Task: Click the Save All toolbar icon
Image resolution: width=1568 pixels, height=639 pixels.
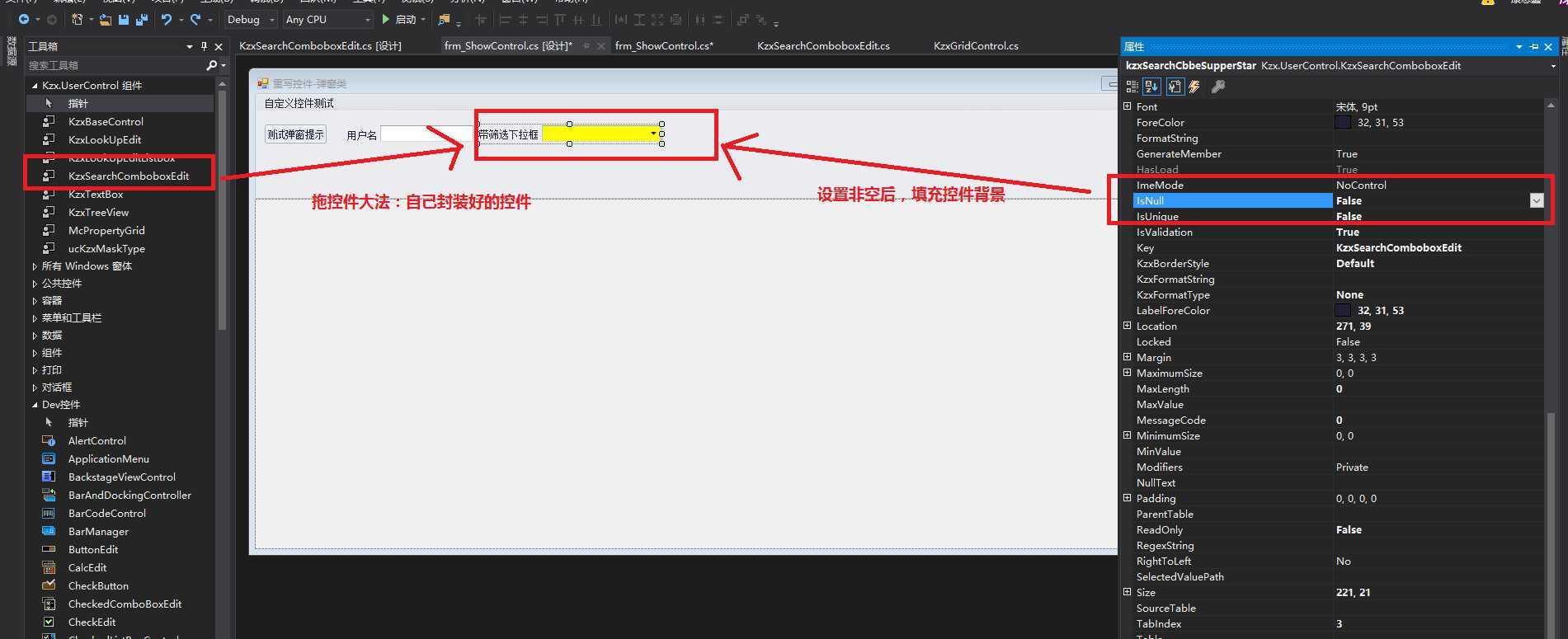Action: [141, 19]
